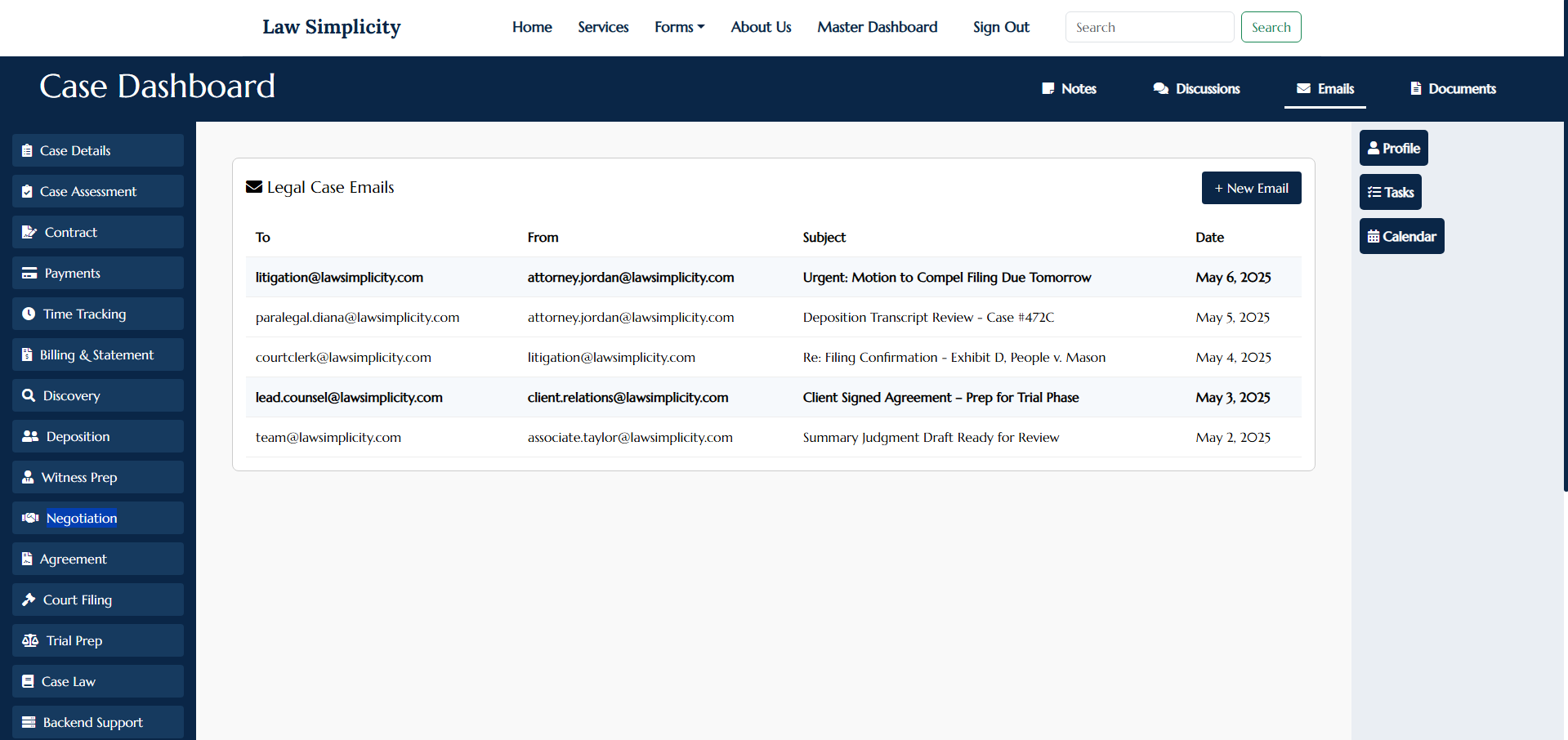Viewport: 1568px width, 740px height.
Task: Navigate to Master Dashboard
Action: click(x=877, y=27)
